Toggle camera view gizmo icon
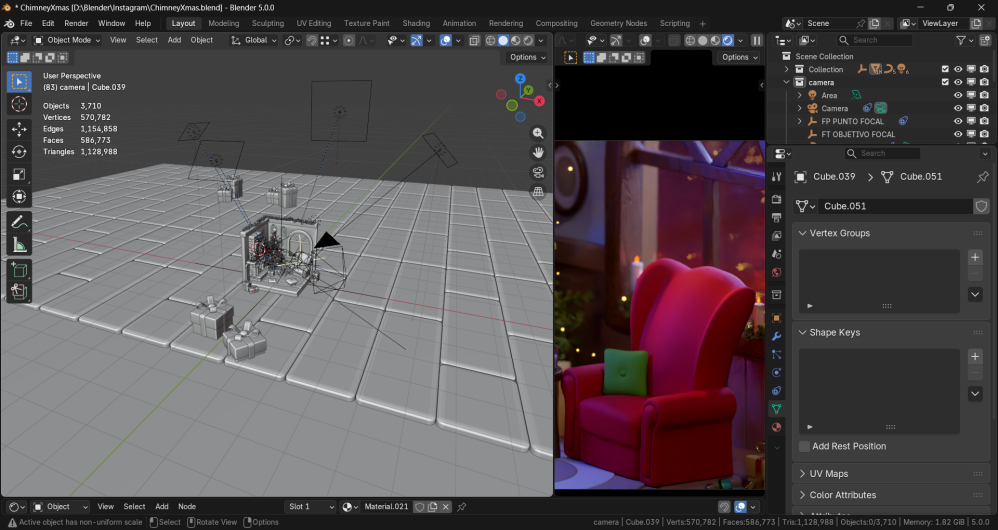This screenshot has width=998, height=530. pos(538,172)
